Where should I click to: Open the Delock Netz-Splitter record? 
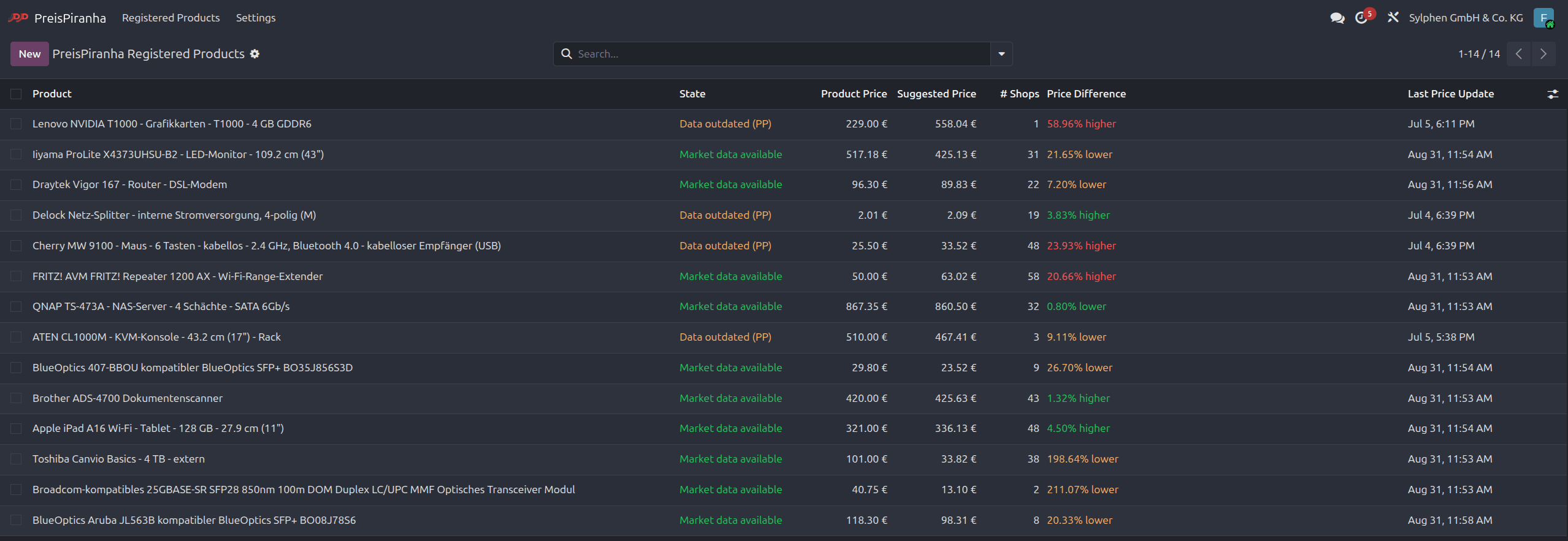(174, 215)
